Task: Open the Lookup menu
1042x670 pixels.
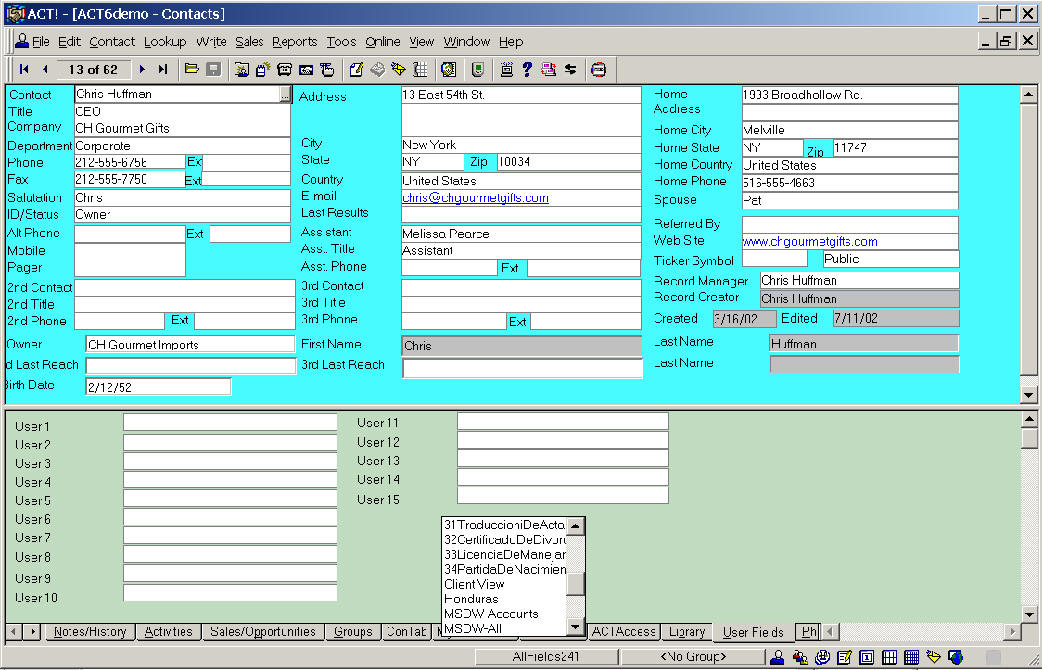Action: [165, 42]
